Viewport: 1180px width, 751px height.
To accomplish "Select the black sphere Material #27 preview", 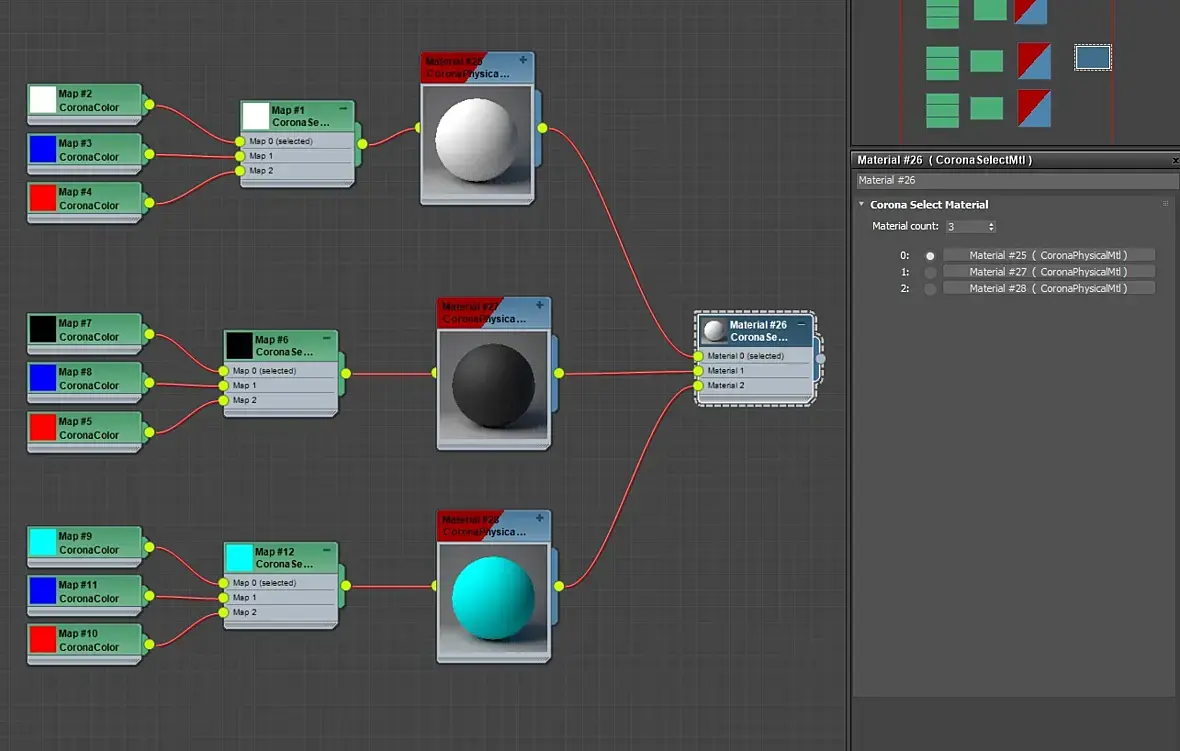I will coord(494,385).
